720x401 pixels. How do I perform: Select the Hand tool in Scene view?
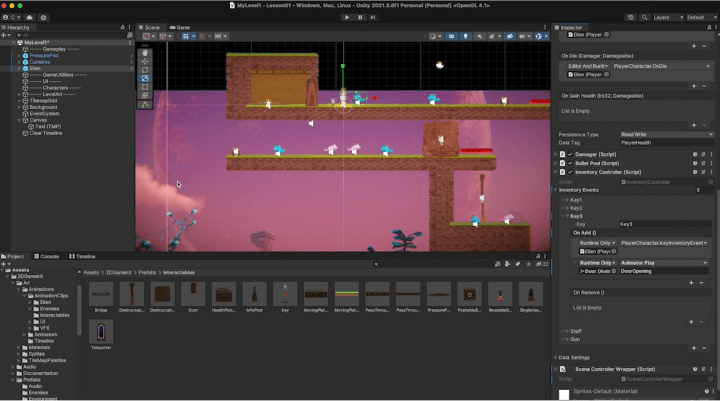tap(145, 51)
